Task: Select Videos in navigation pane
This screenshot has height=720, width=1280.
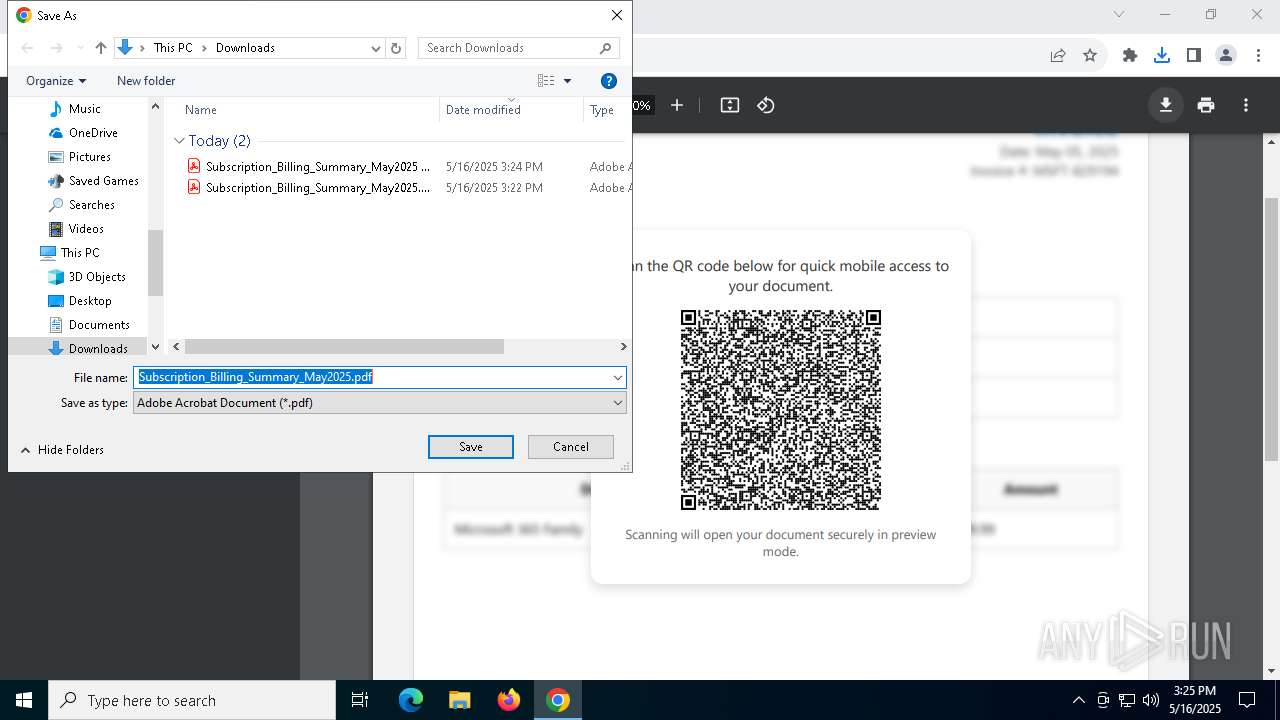Action: tap(86, 229)
